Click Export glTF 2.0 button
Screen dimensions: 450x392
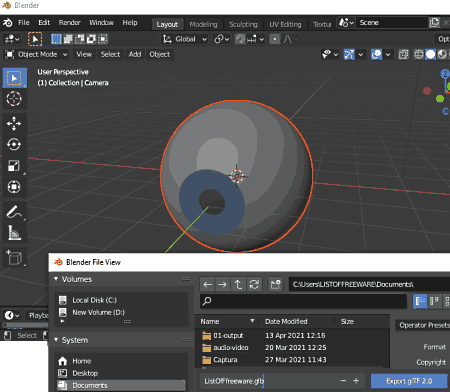tap(409, 381)
